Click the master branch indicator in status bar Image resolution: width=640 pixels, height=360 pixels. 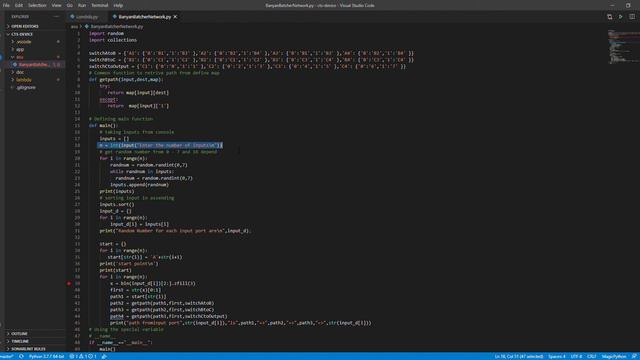7,356
